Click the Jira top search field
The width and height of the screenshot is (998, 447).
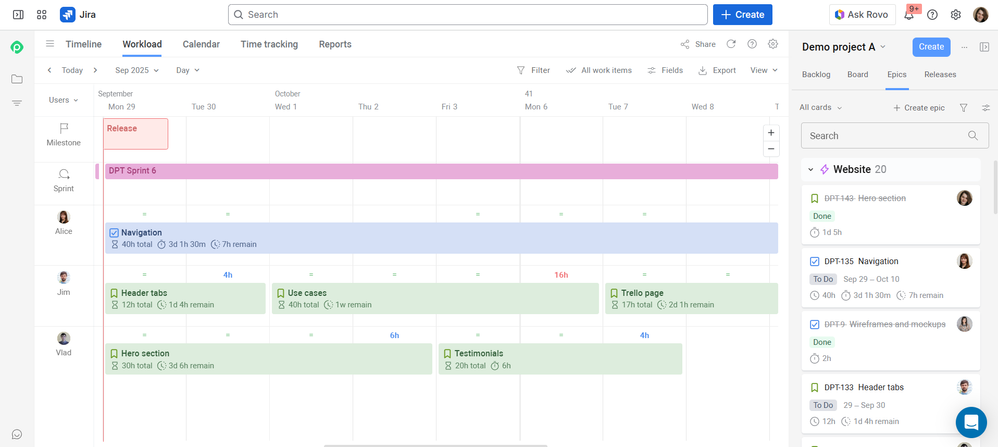(468, 15)
